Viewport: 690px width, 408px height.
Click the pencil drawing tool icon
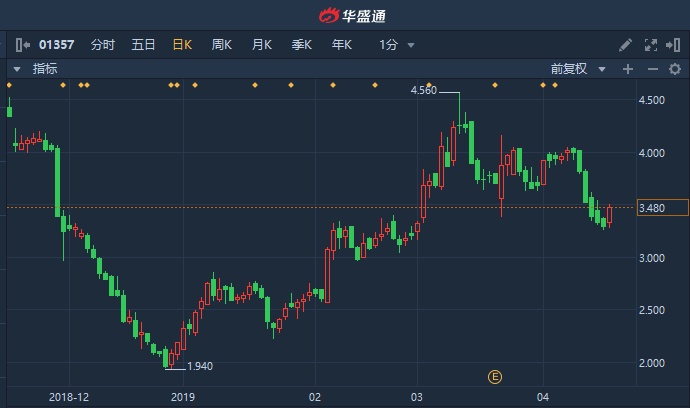click(626, 45)
